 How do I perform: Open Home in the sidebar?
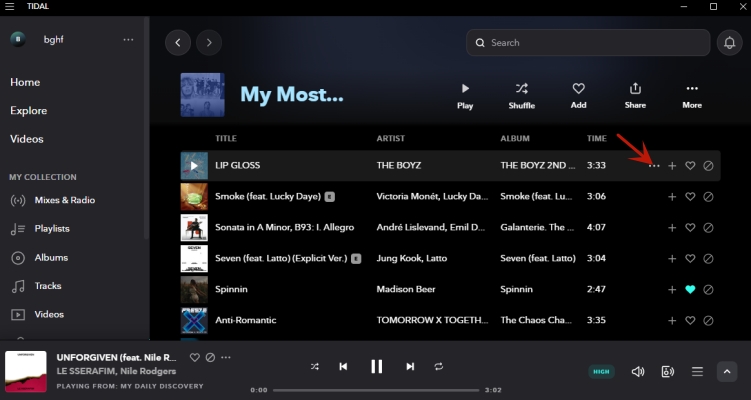pyautogui.click(x=25, y=82)
